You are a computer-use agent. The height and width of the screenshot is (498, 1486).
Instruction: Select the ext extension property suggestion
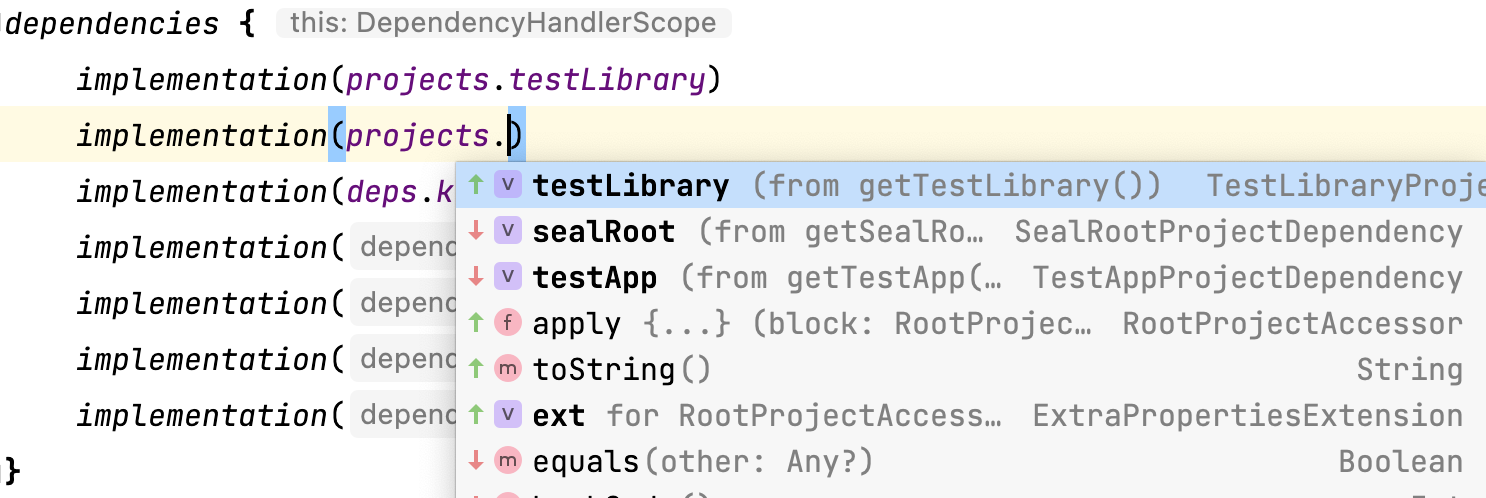(971, 415)
